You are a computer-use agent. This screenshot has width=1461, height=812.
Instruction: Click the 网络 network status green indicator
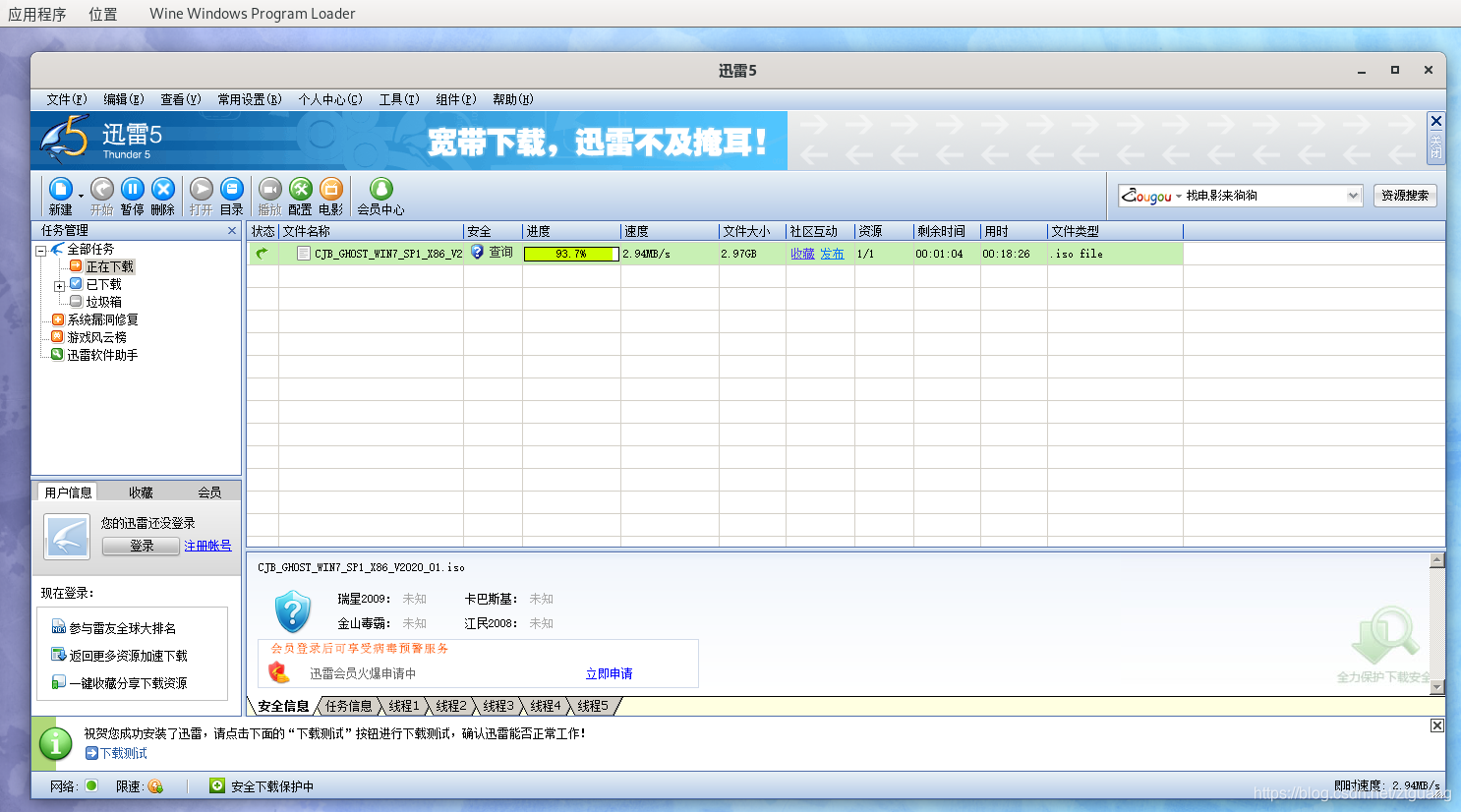click(91, 785)
